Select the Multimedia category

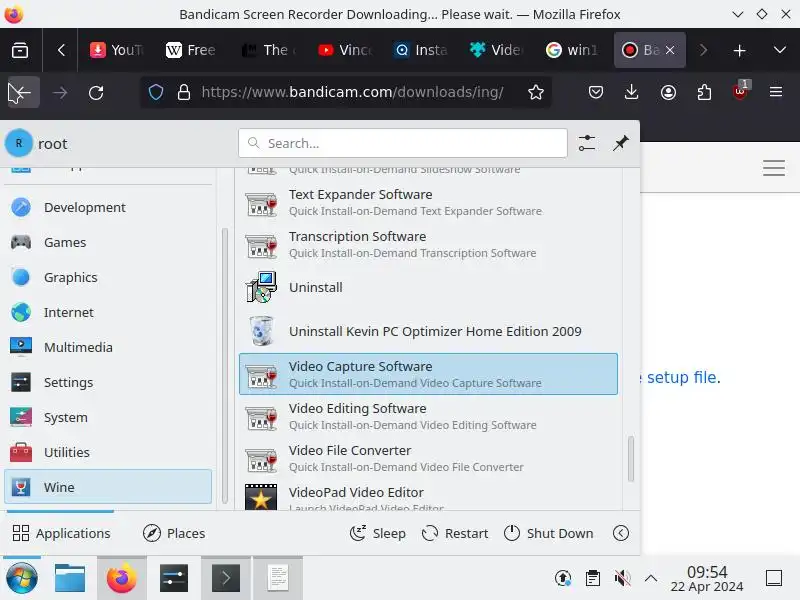(x=108, y=347)
